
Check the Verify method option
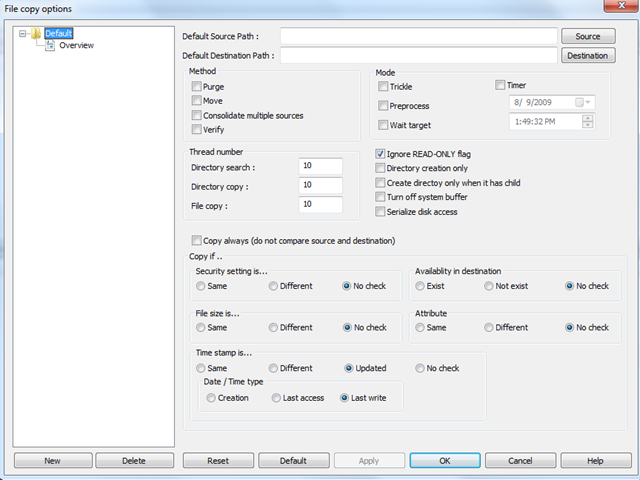pyautogui.click(x=196, y=129)
